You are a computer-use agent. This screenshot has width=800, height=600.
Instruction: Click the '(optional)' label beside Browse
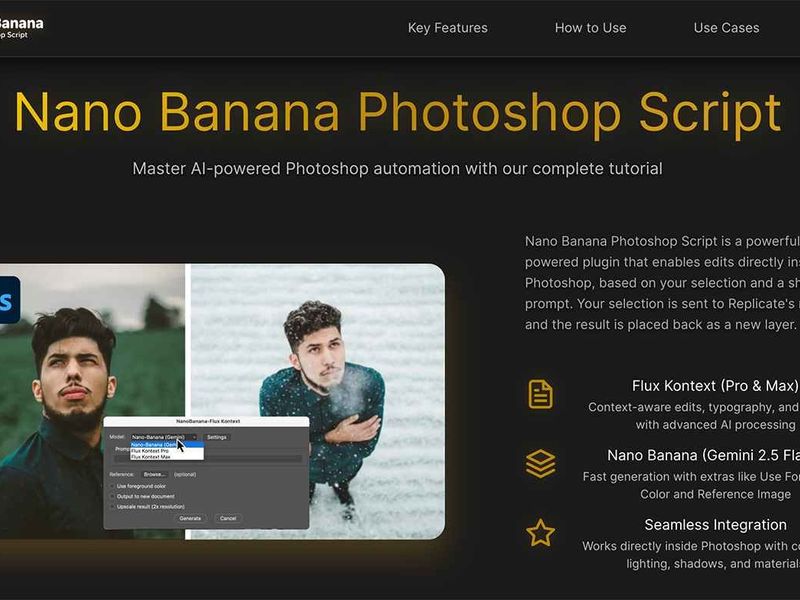pos(185,474)
